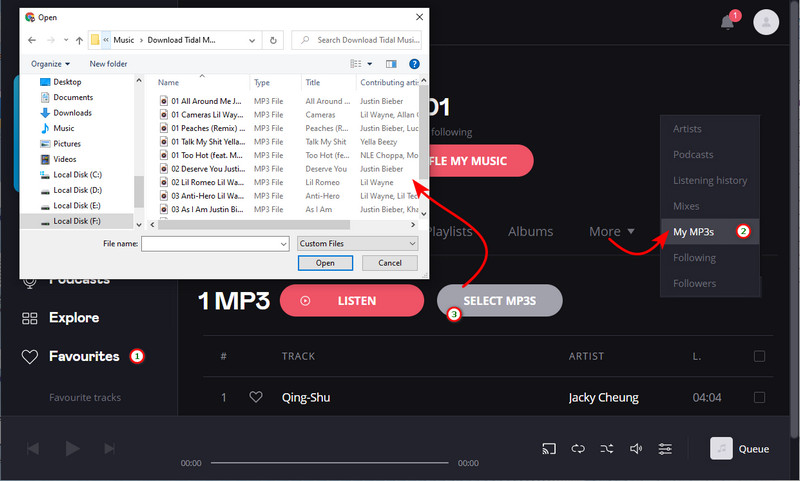Open Favourites in the sidebar
The width and height of the screenshot is (800, 481).
coord(84,356)
